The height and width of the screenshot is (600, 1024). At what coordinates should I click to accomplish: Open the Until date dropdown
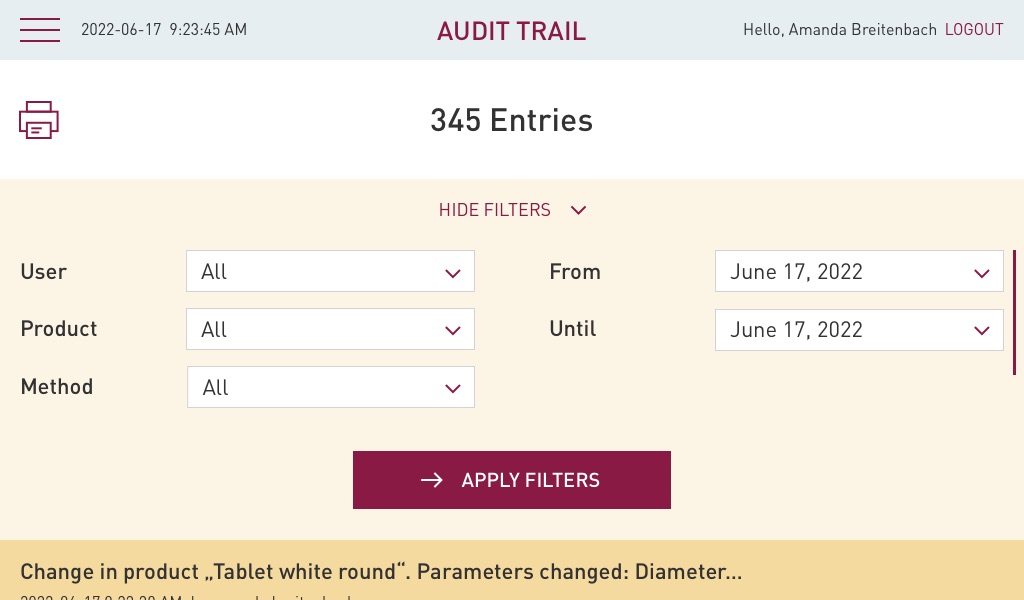click(x=859, y=330)
